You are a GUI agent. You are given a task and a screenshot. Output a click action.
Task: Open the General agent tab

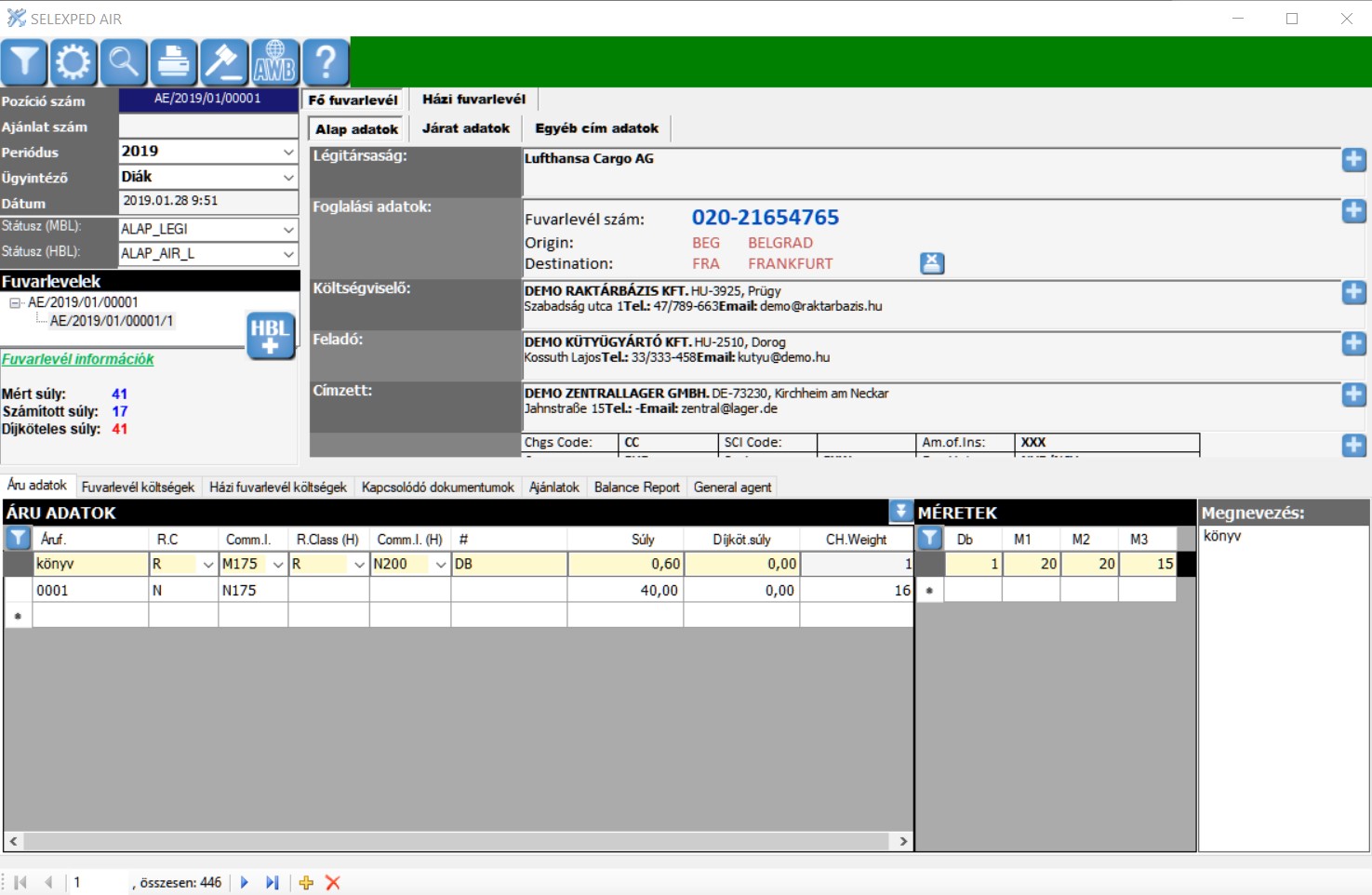point(733,487)
